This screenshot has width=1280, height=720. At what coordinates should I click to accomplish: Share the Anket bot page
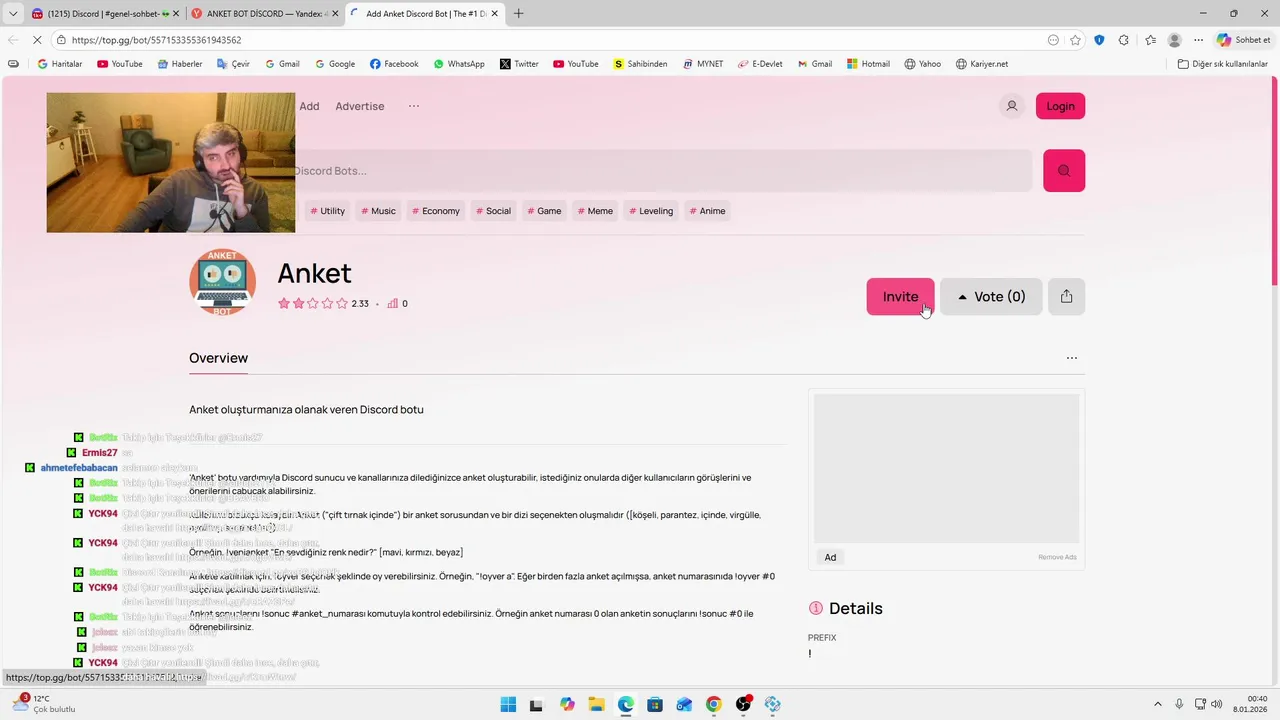(1066, 296)
